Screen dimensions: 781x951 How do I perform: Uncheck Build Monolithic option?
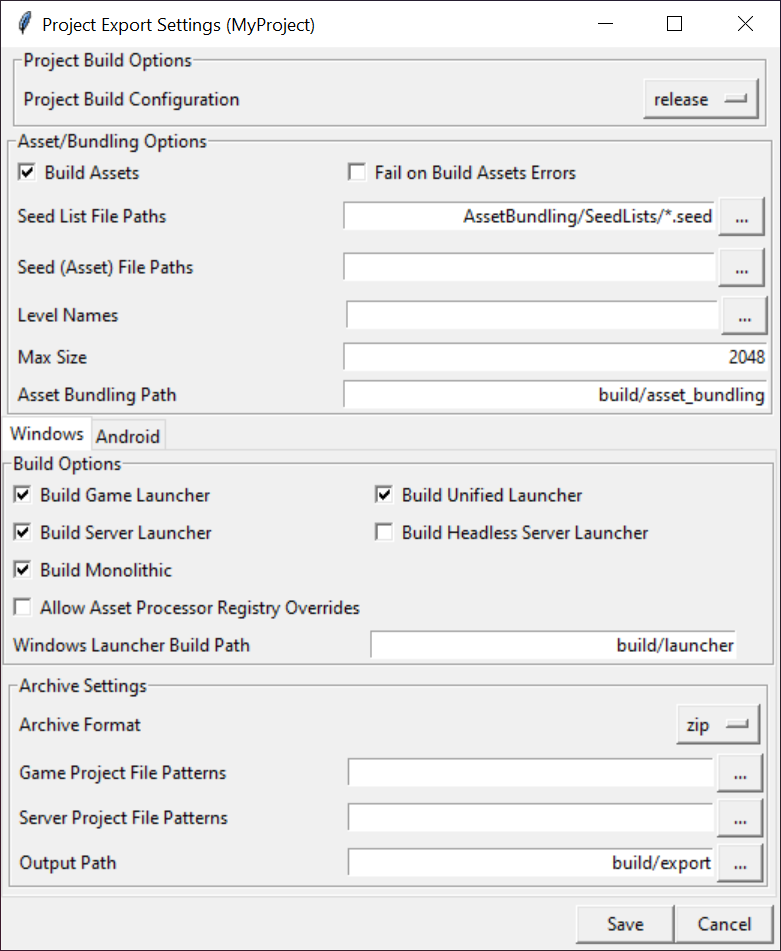pos(23,570)
